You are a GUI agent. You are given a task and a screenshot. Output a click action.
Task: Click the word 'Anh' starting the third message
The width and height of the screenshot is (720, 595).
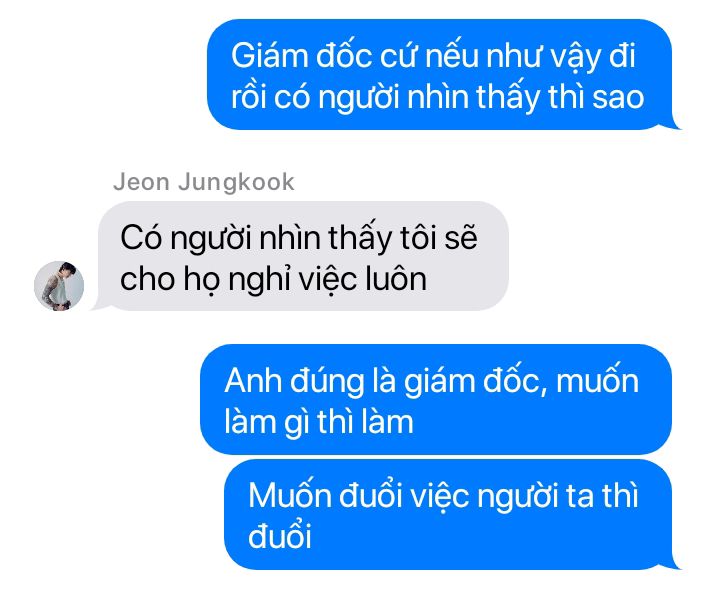pos(253,381)
